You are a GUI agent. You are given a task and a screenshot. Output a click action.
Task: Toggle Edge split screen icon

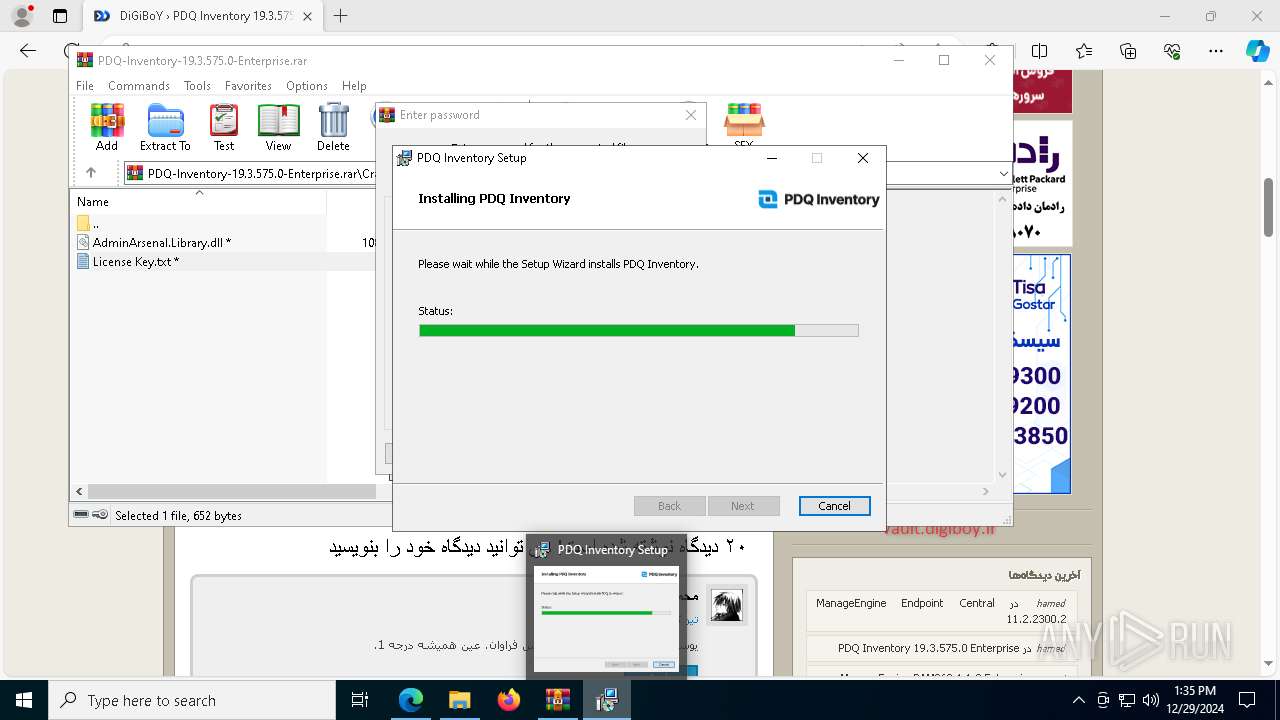[1040, 51]
